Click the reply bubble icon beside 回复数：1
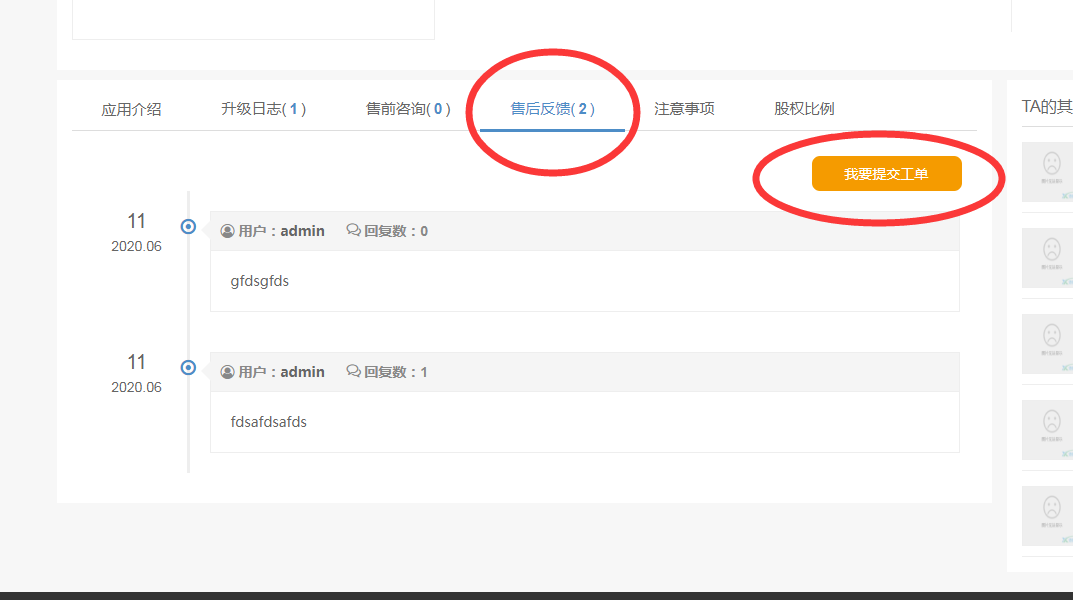The image size is (1073, 600). (x=353, y=372)
